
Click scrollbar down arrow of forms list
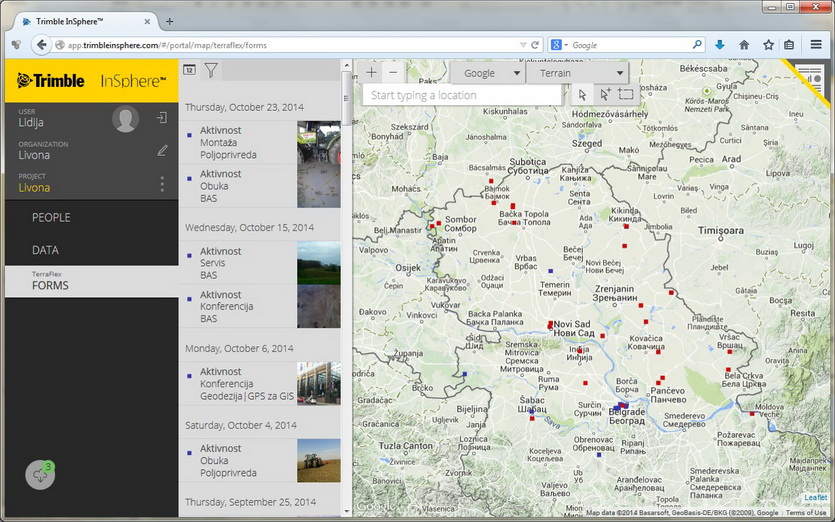point(347,511)
